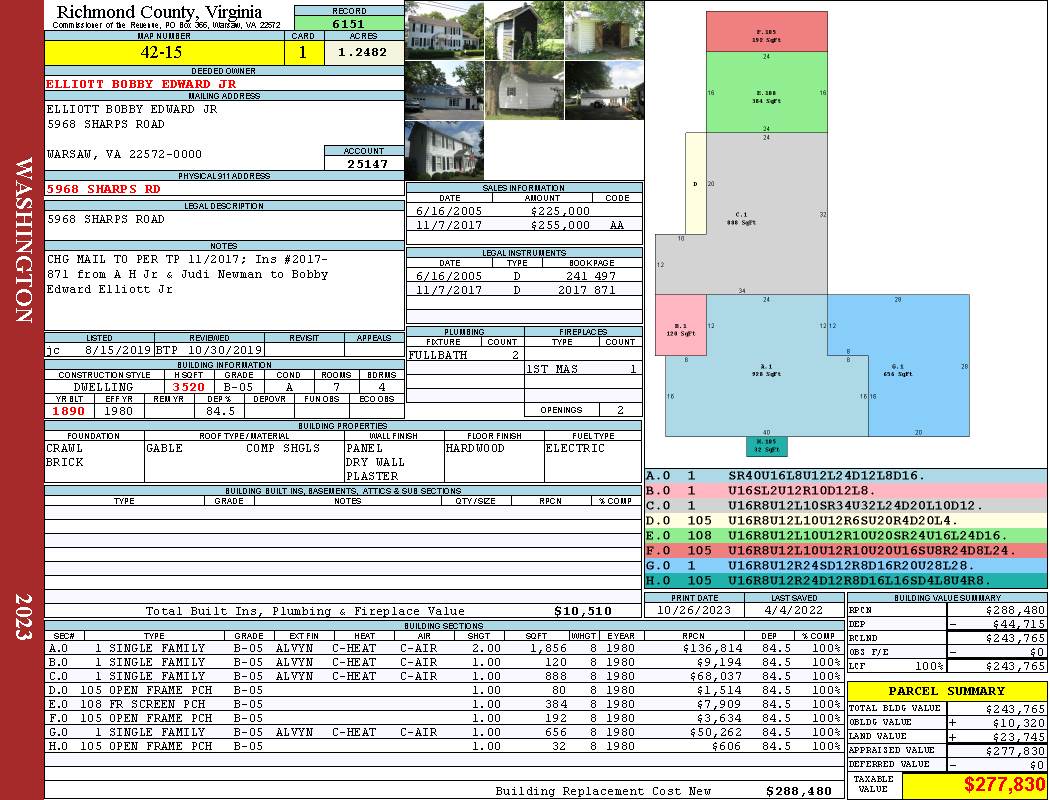Click deeded owner name ELLIOTT BOBBY EDWARD JR
The width and height of the screenshot is (1050, 800).
141,84
